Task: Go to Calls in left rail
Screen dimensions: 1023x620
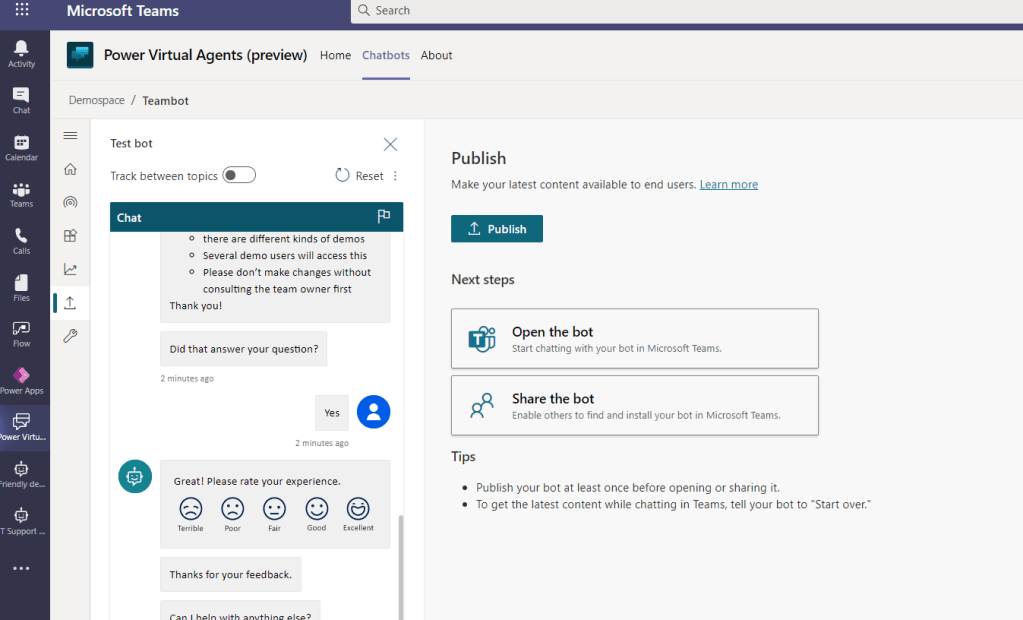Action: click(21, 240)
